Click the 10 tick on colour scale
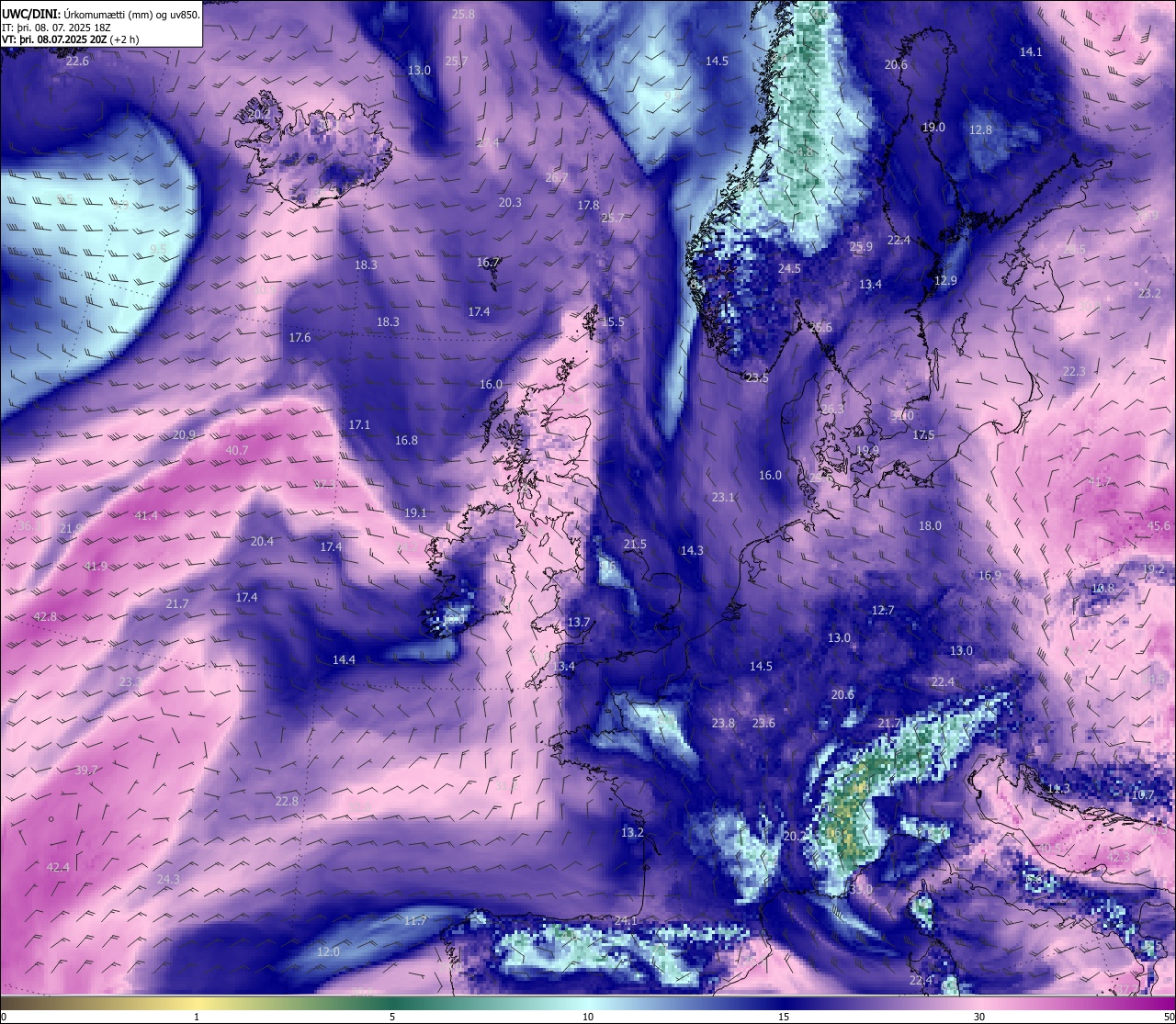The width and height of the screenshot is (1176, 1024). click(x=588, y=1017)
